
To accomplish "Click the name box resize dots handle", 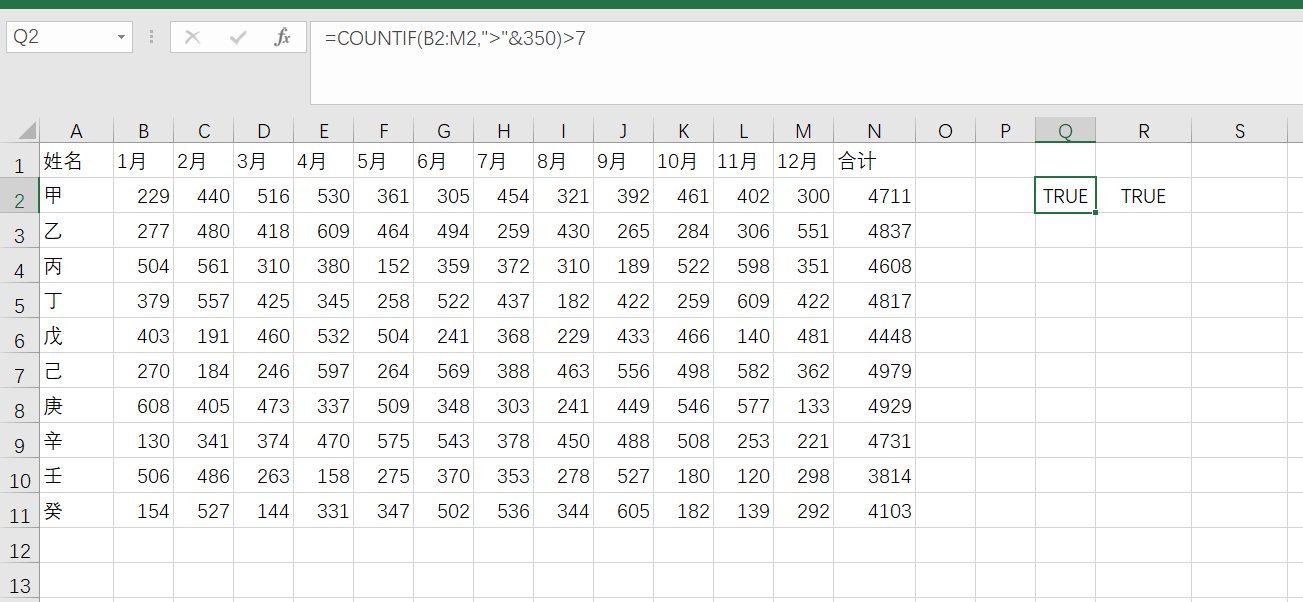I will (x=152, y=38).
